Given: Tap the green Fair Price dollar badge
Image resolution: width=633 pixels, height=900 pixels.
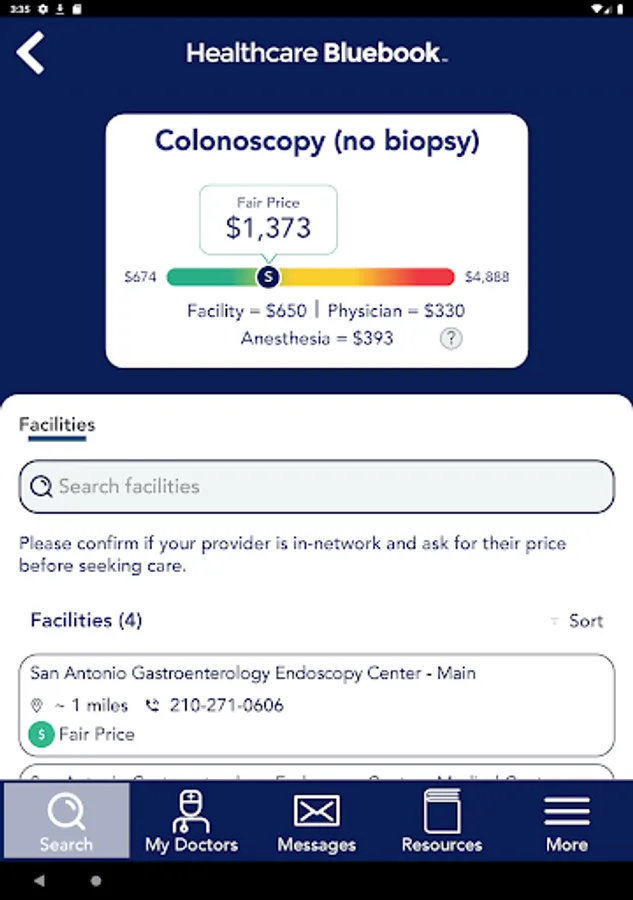Looking at the screenshot, I should (x=41, y=734).
